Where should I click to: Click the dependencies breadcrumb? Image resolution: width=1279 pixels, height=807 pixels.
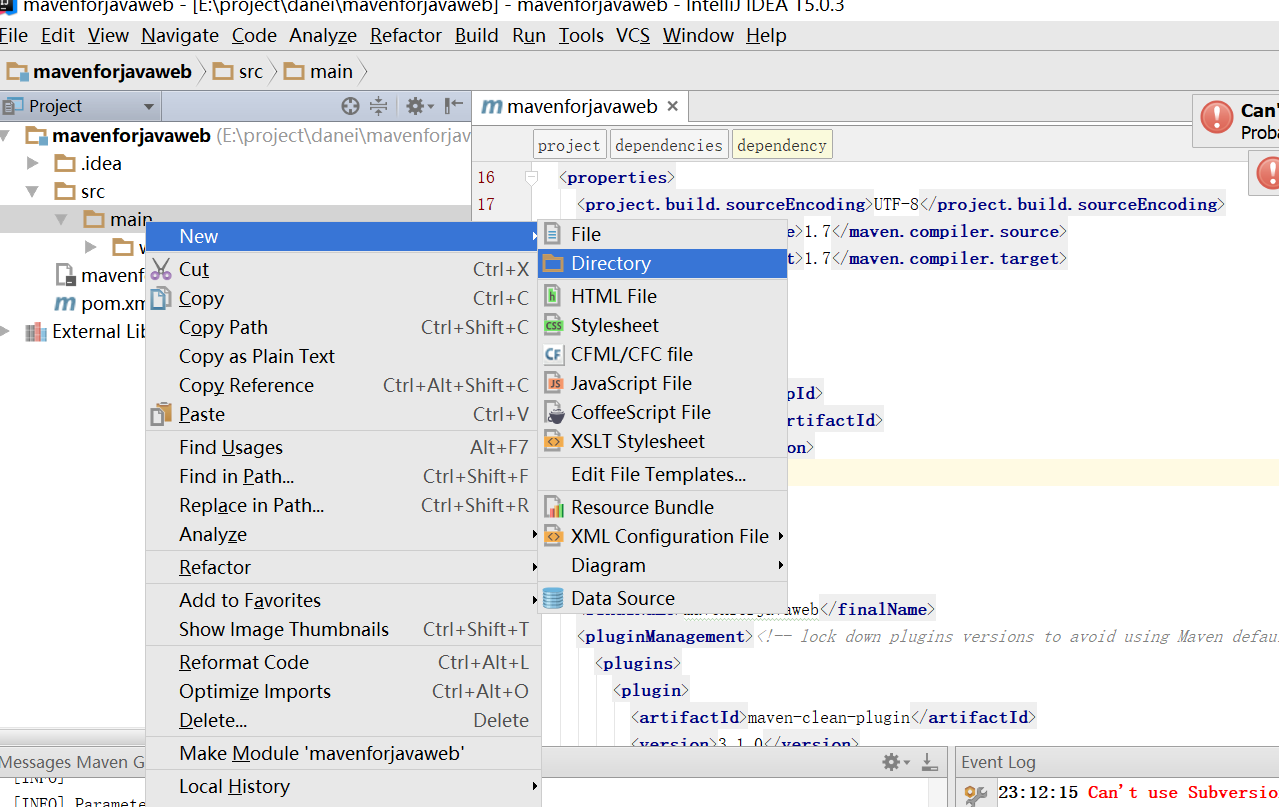point(669,145)
